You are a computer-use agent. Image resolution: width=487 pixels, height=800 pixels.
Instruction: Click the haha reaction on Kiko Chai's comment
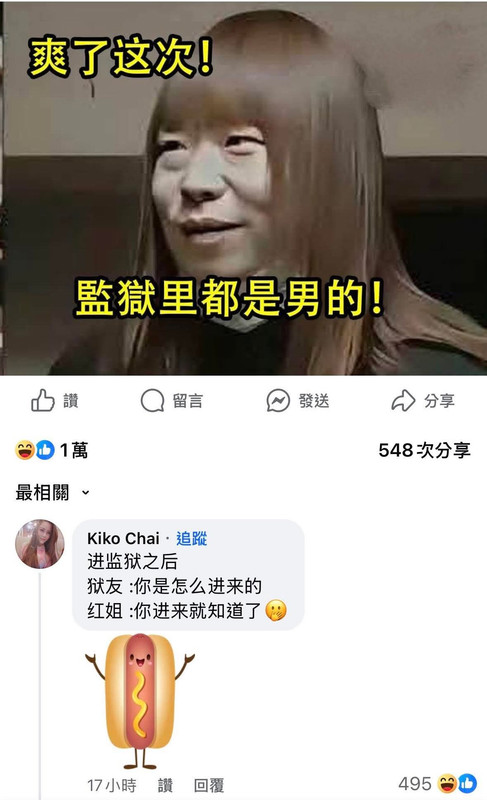coord(448,783)
